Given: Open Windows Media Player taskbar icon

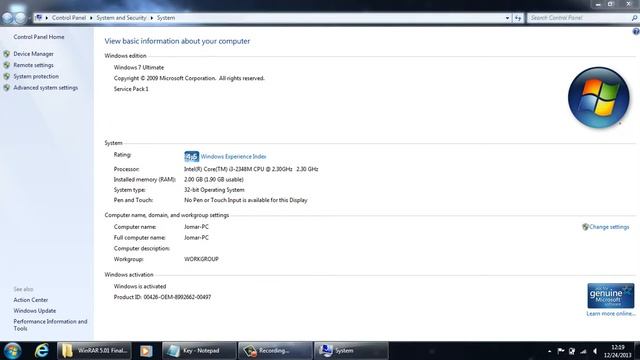Looking at the screenshot, I should point(146,351).
